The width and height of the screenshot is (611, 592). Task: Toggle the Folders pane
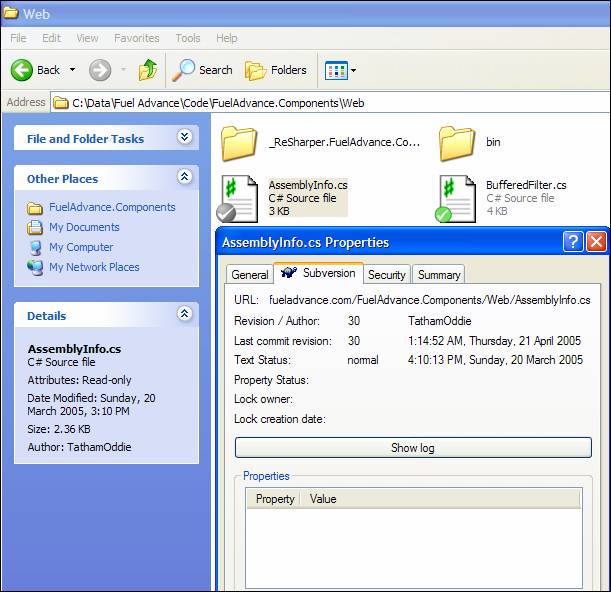point(275,70)
